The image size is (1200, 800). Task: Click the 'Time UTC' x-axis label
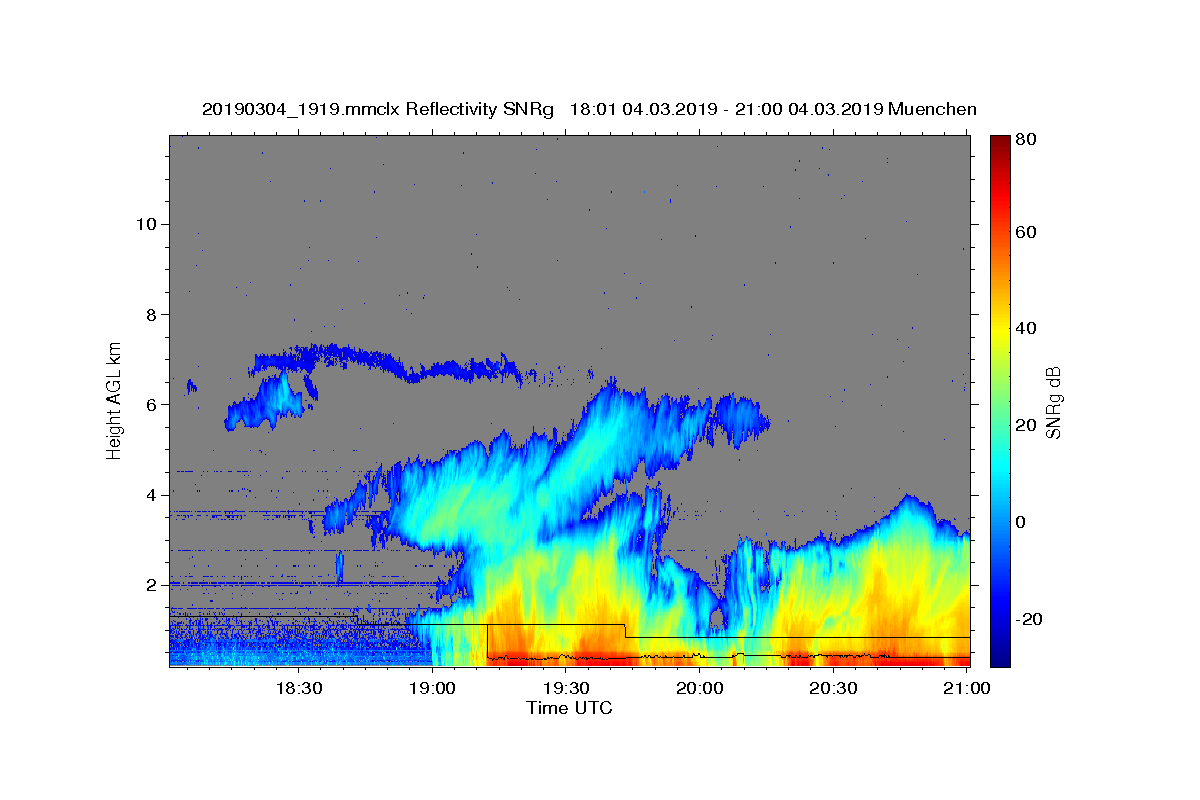point(569,708)
